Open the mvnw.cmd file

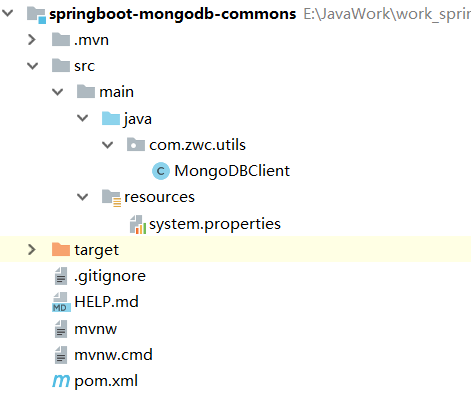[113, 355]
